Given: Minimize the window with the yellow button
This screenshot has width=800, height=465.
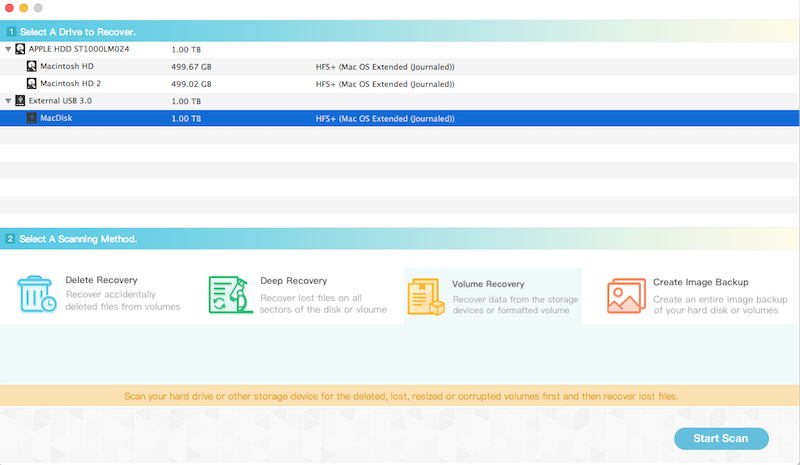Looking at the screenshot, I should tap(23, 8).
